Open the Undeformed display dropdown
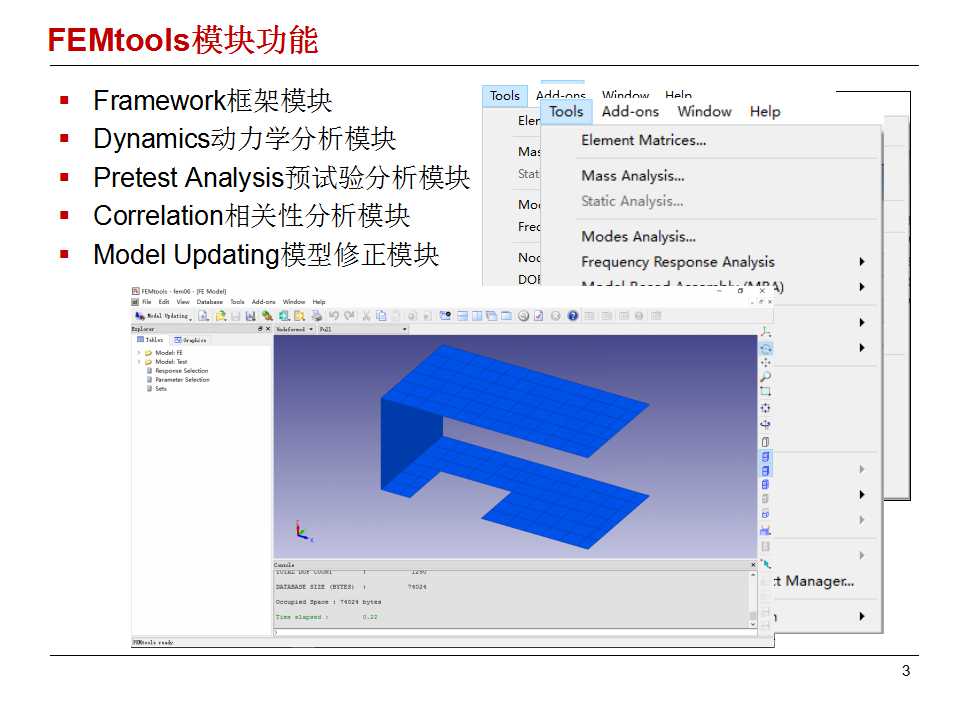The height and width of the screenshot is (720, 960). click(x=294, y=329)
